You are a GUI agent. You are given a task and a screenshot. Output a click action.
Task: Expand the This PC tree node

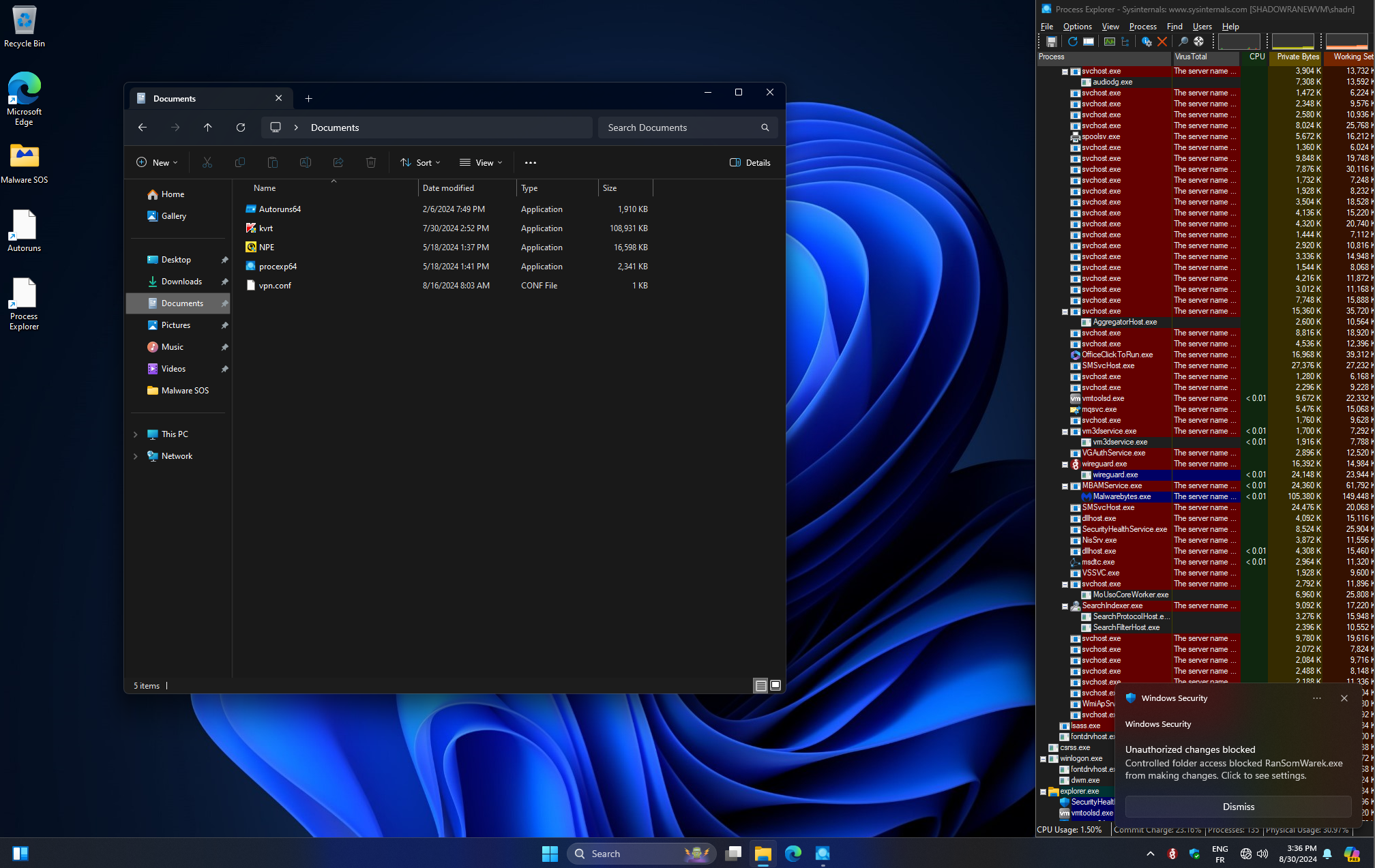pos(135,434)
